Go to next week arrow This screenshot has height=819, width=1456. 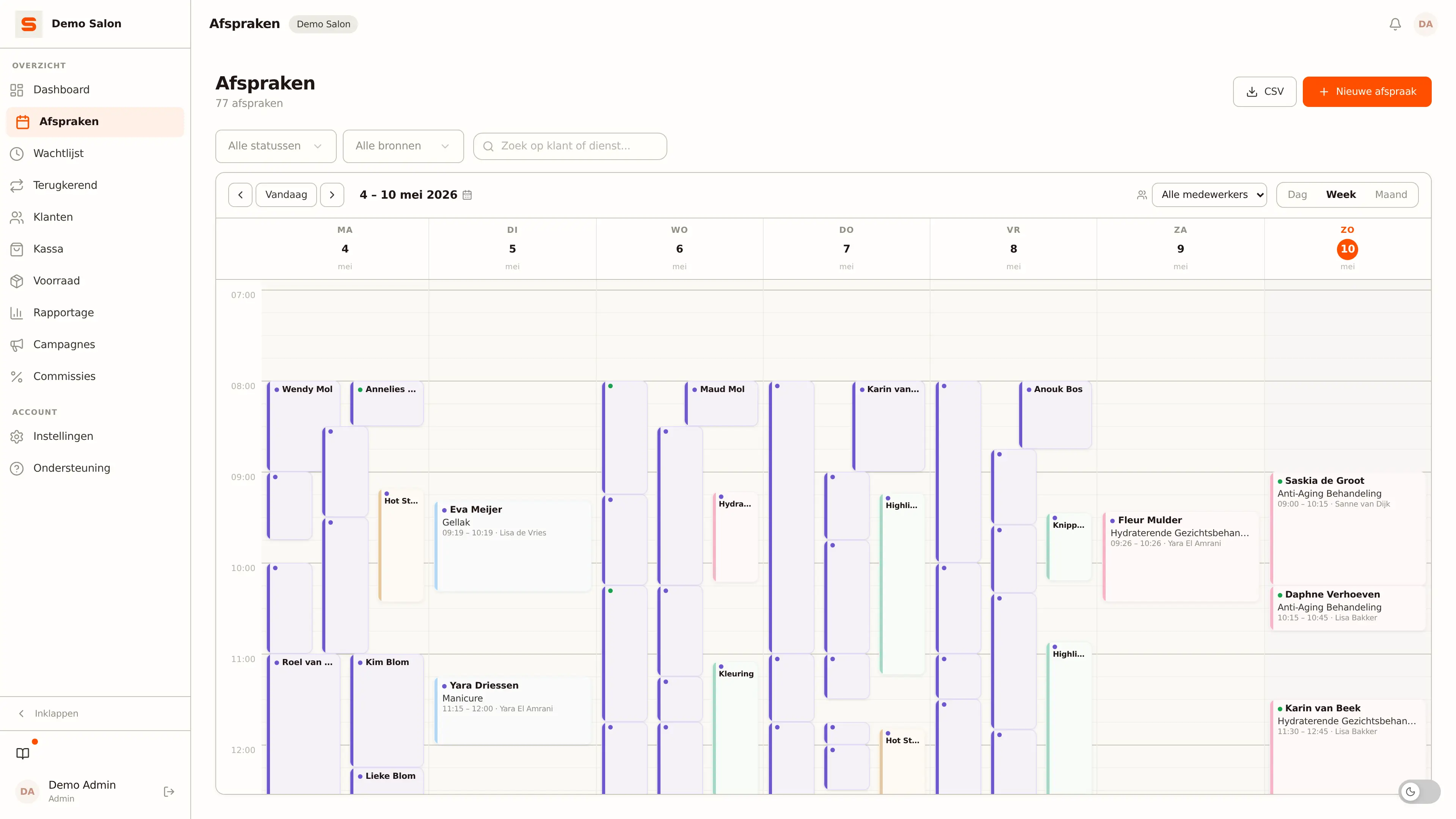333,195
